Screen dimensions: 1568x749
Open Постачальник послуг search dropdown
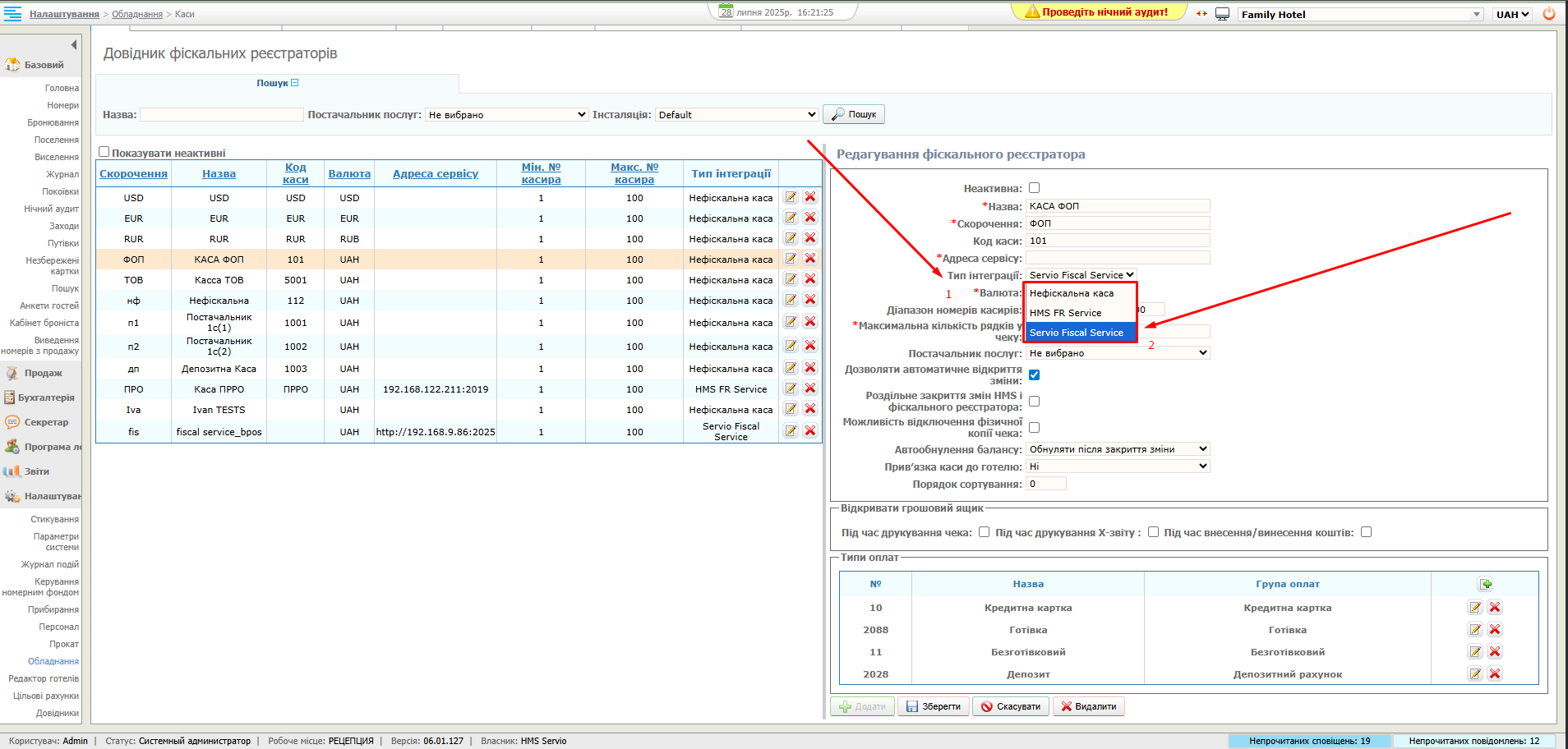[507, 115]
